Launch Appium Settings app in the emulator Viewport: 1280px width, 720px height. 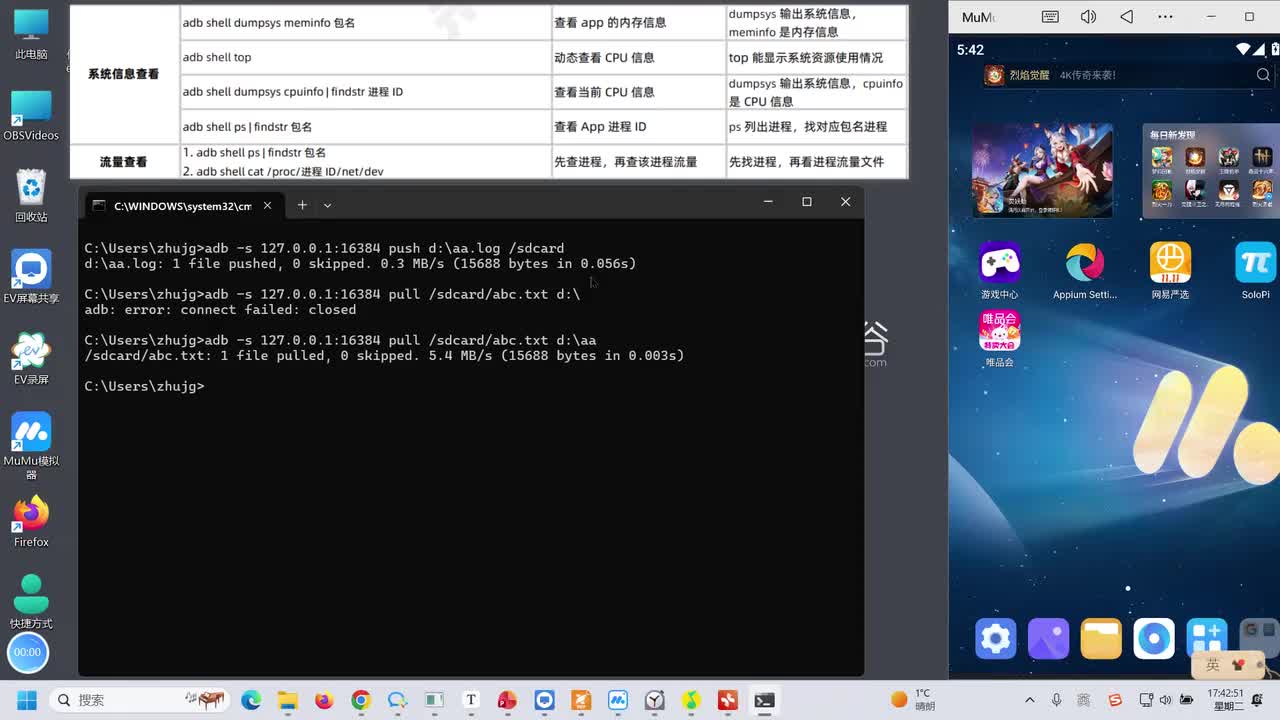(x=1085, y=263)
